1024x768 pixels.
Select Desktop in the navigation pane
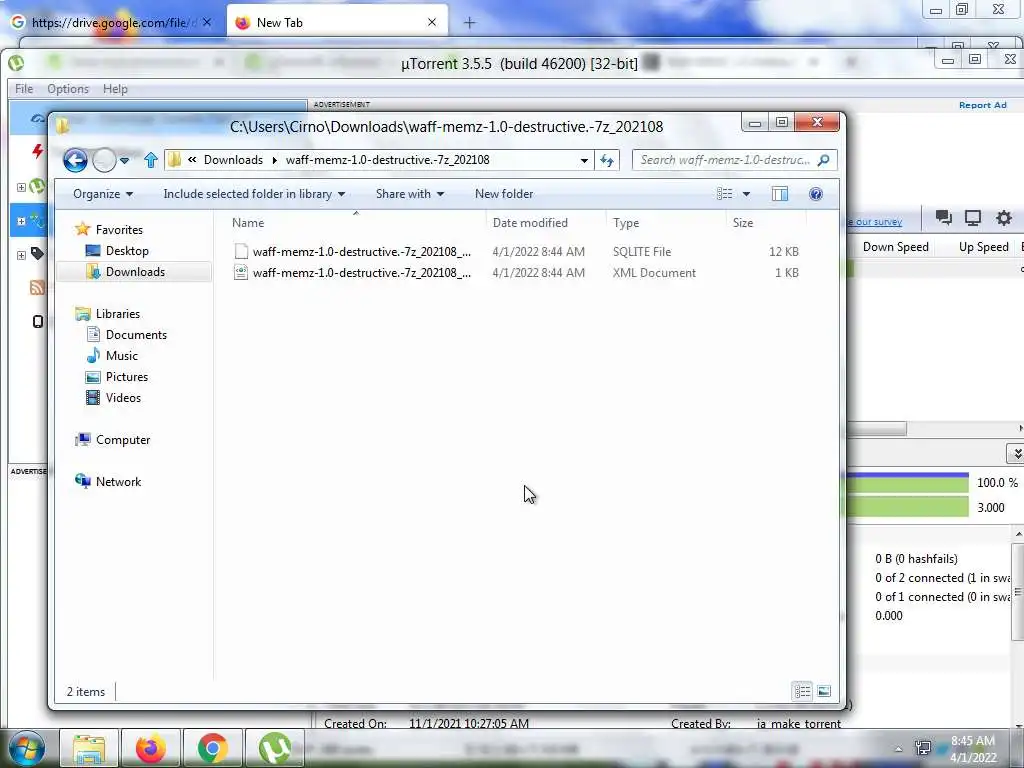(127, 251)
